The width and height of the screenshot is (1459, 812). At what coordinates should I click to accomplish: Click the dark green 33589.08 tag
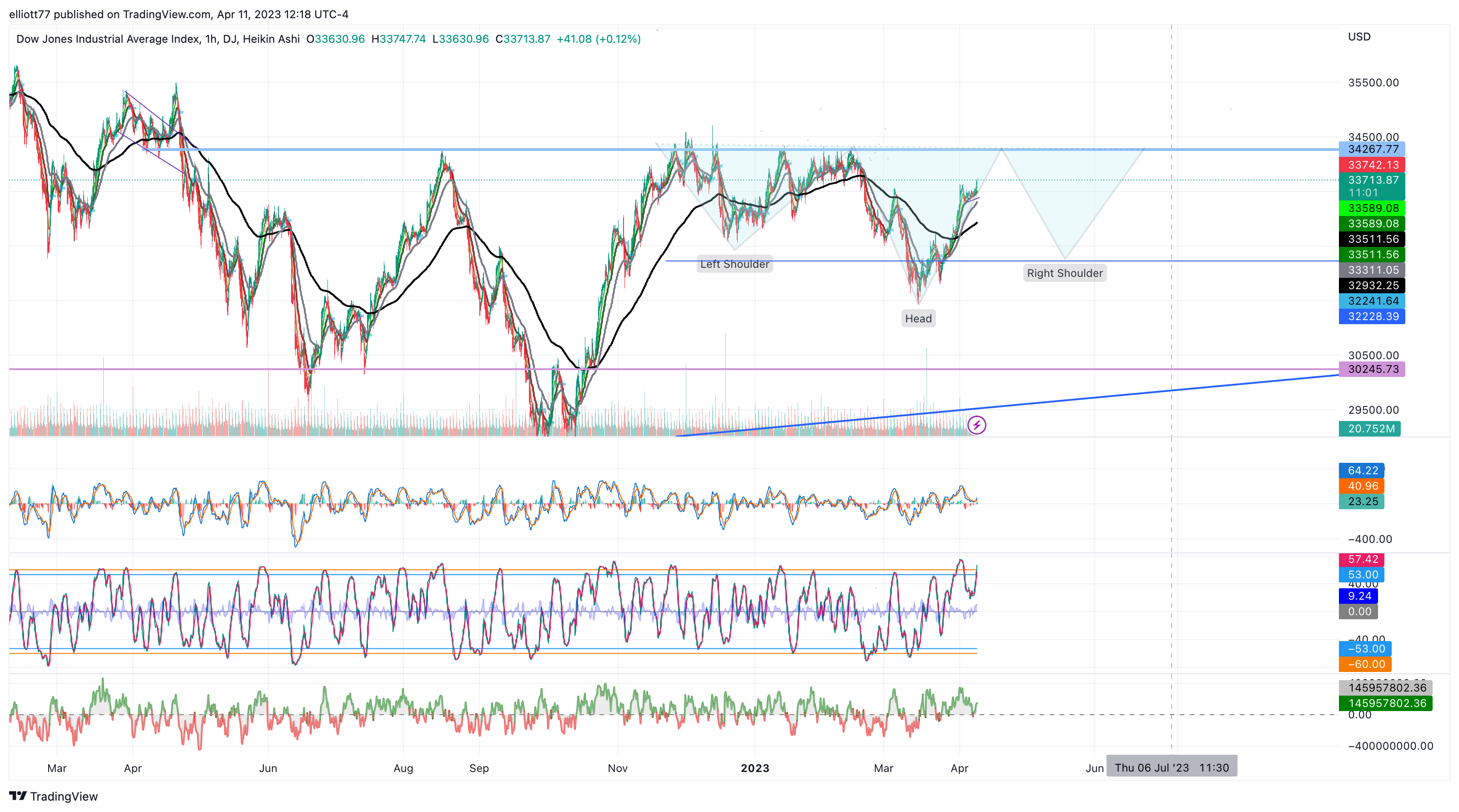[1372, 224]
